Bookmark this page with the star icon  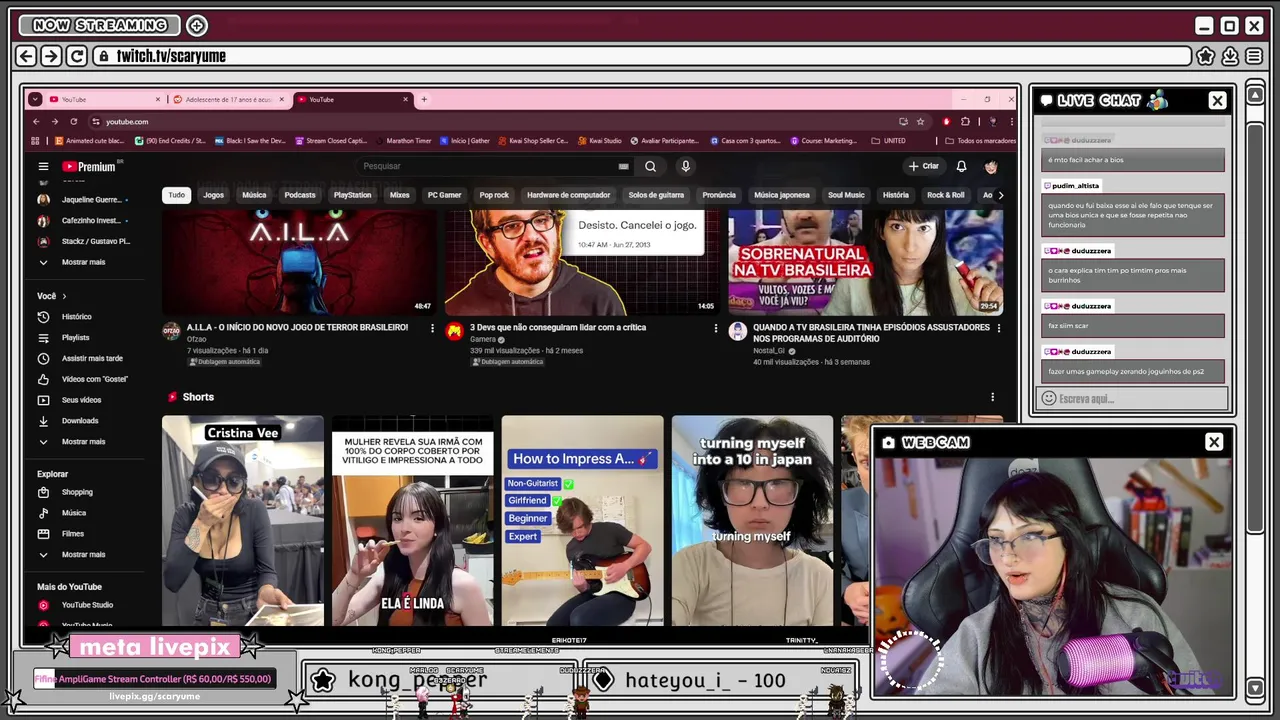point(921,122)
